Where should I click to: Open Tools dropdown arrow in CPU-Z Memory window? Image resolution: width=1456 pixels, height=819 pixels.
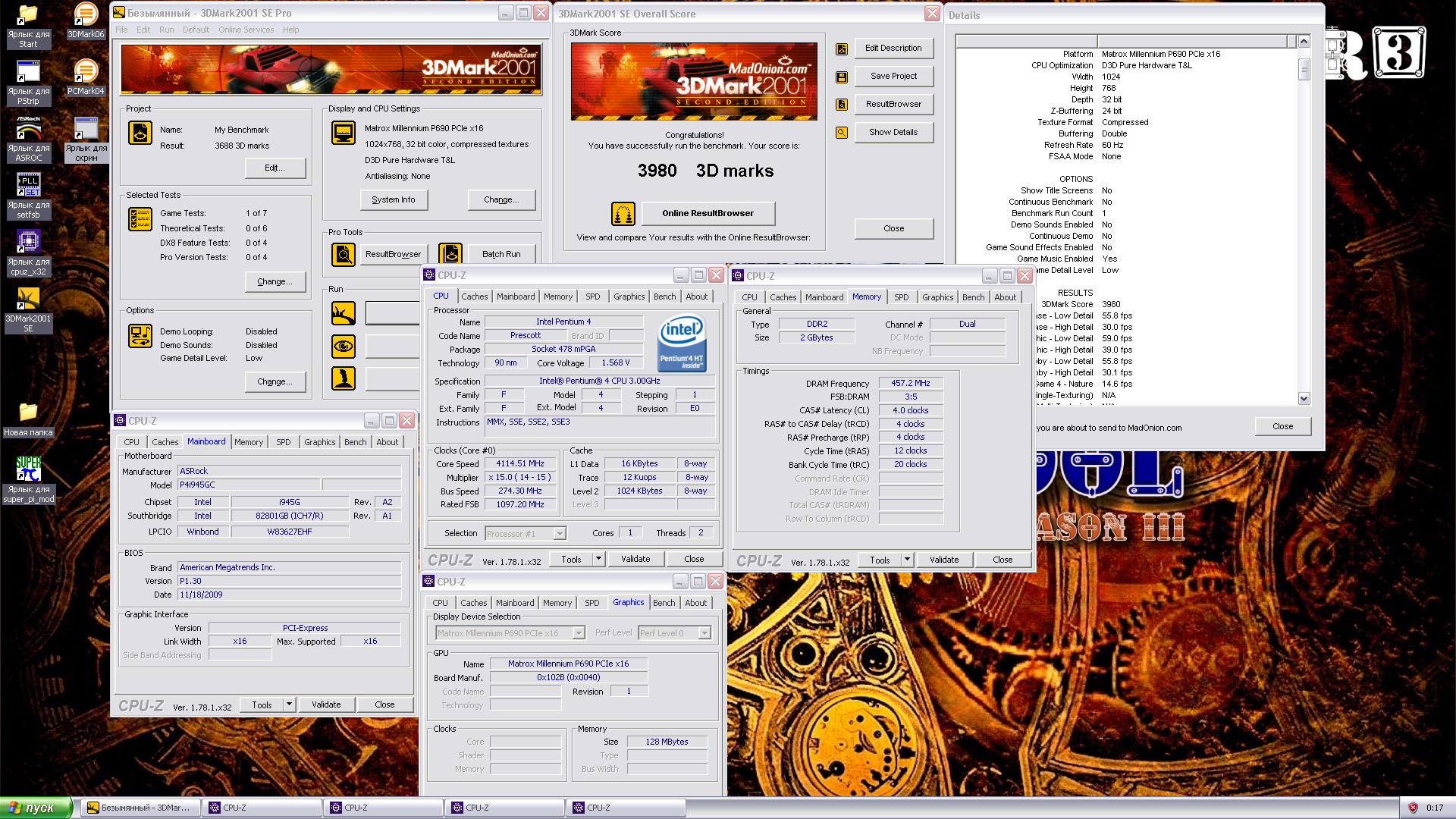coord(907,560)
